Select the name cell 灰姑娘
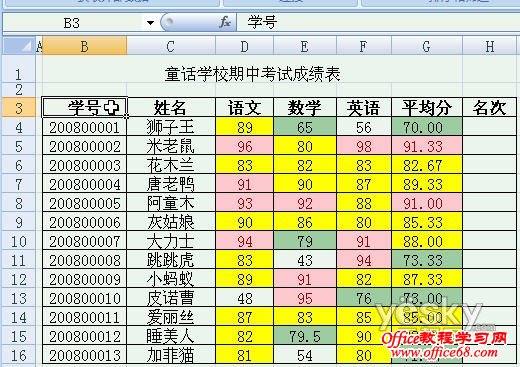Viewport: 520px width, 367px height. point(171,222)
